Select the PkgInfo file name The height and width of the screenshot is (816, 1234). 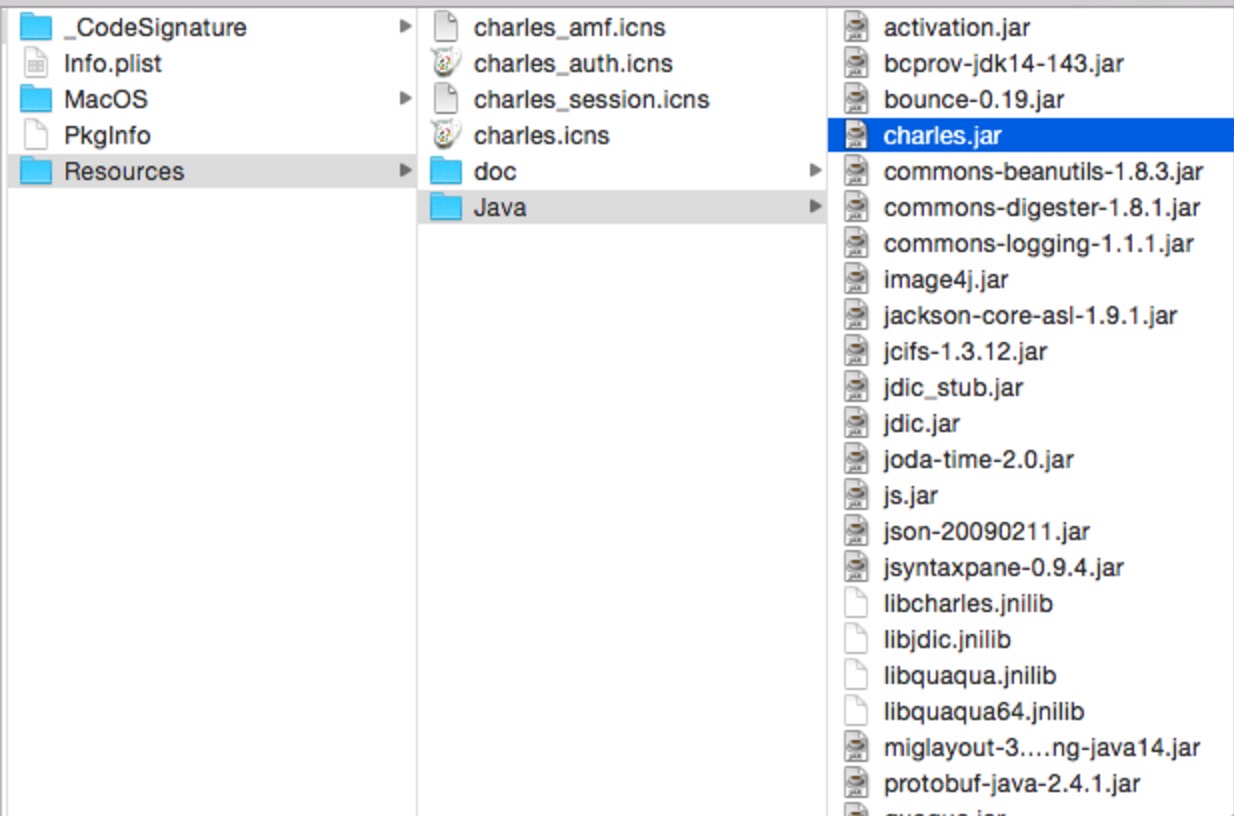[x=107, y=135]
